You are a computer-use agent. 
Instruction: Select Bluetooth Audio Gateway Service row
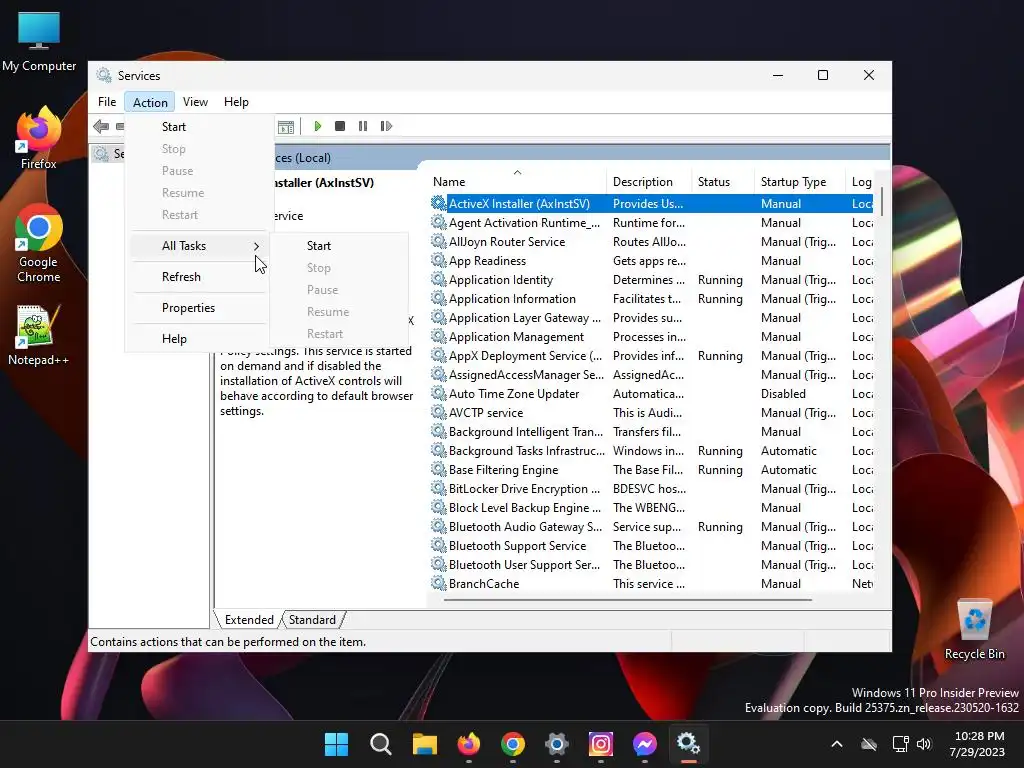[651, 526]
